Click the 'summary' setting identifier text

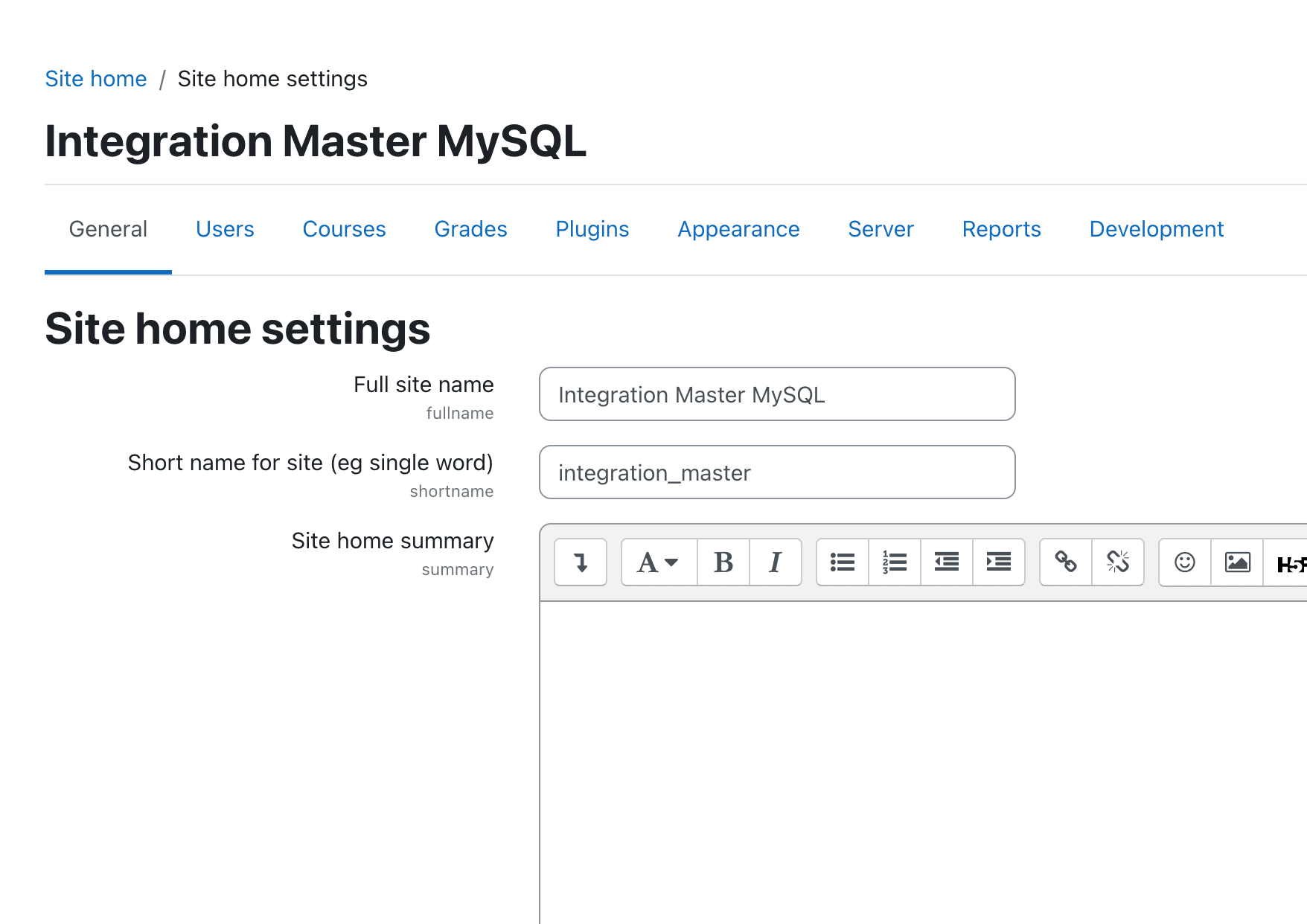click(x=457, y=570)
